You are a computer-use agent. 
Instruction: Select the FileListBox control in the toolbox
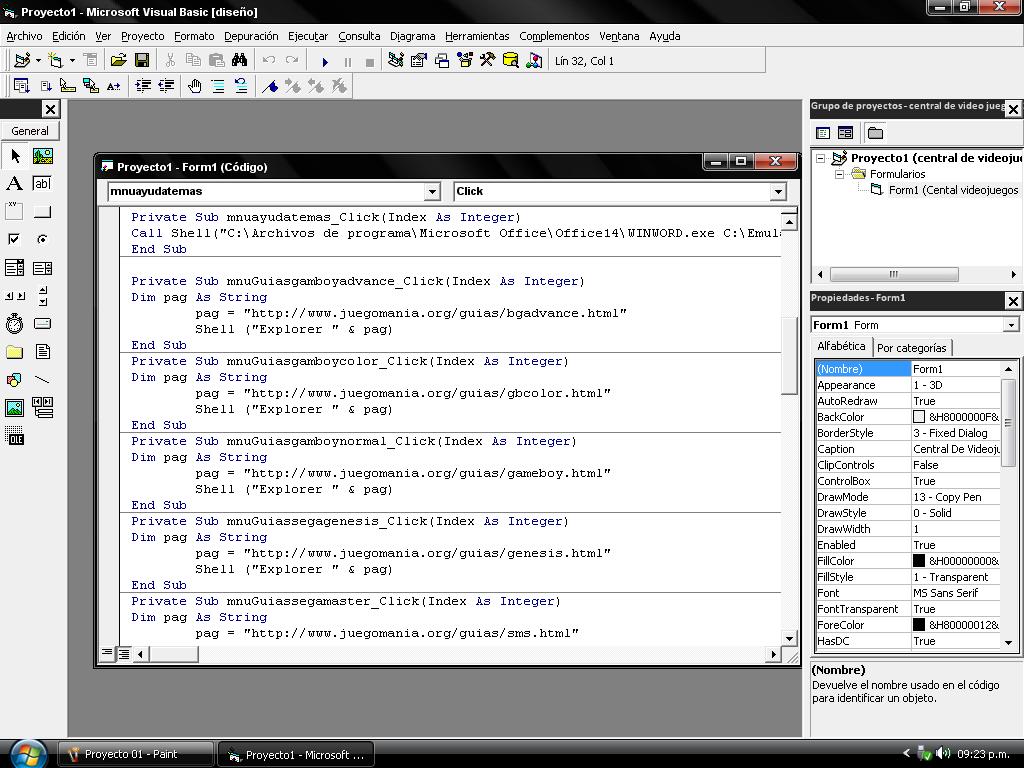click(x=42, y=352)
